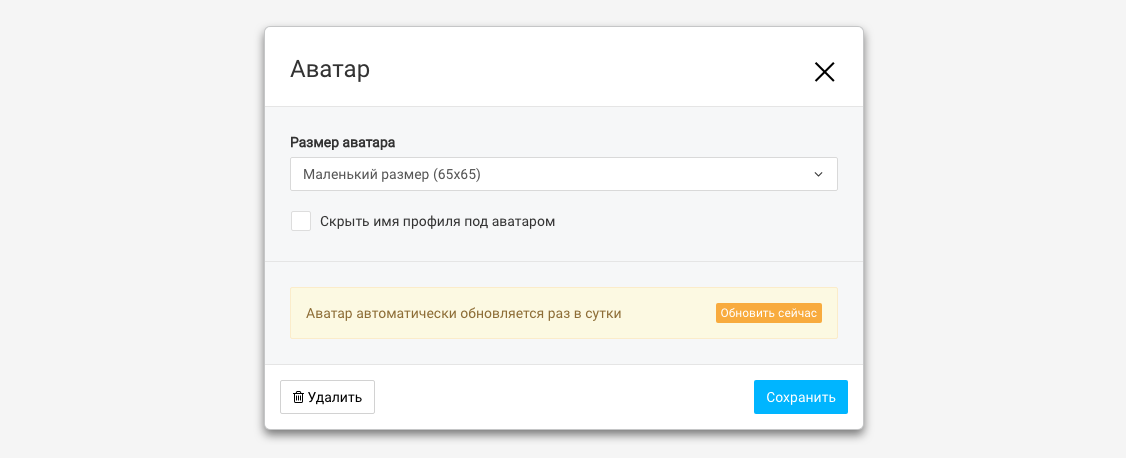Click the "Маленький размер (65x65)" selected value

(x=392, y=174)
